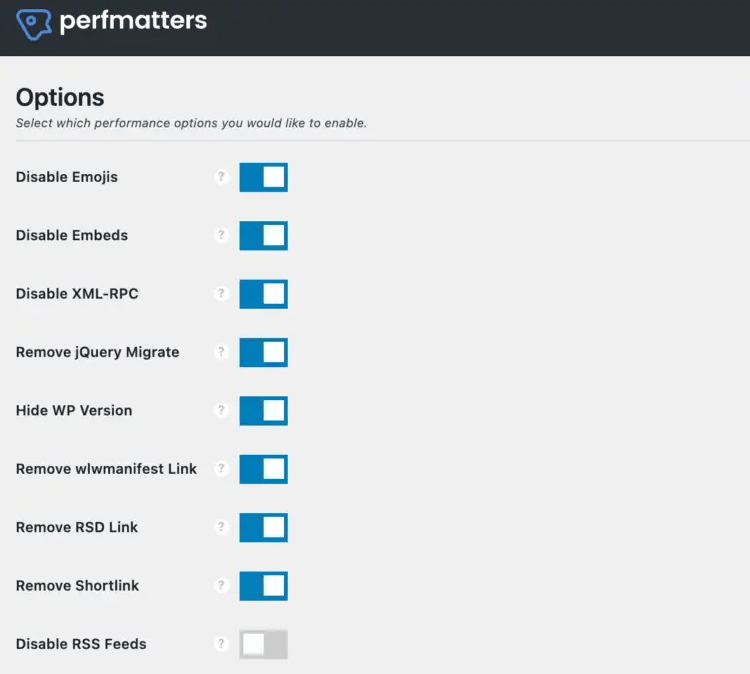Toggle Remove wlwmanifest Link switch

263,469
